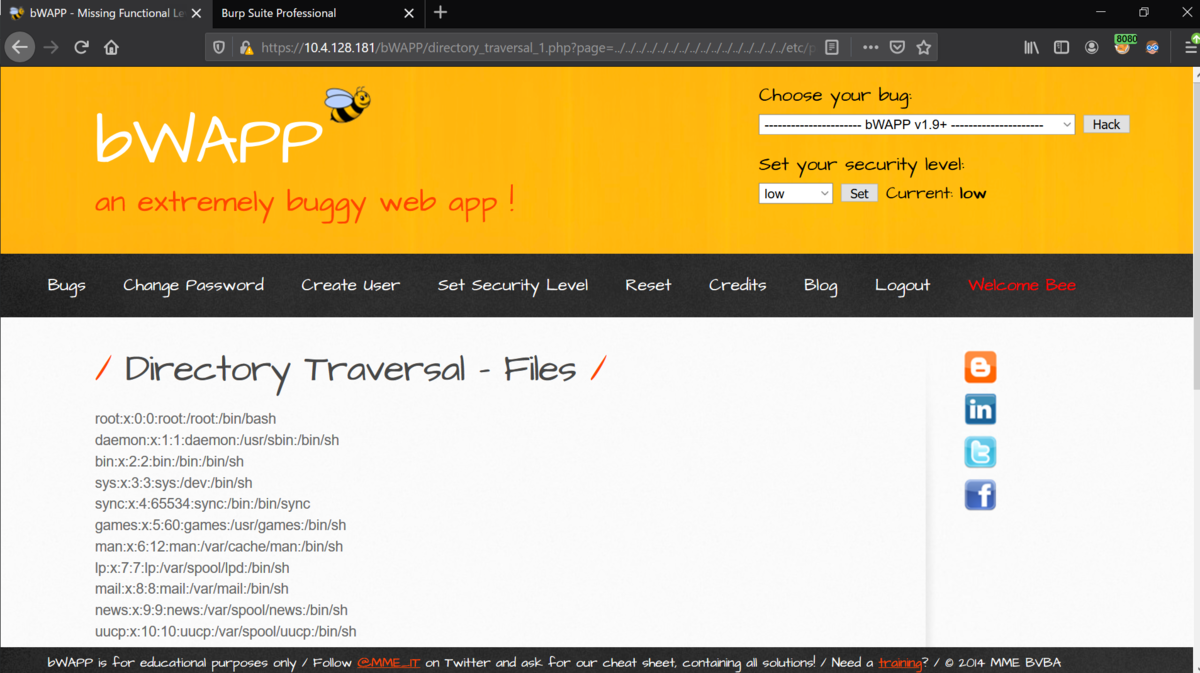
Task: Select the daemon:x:1:1 passwd line
Action: (x=217, y=440)
